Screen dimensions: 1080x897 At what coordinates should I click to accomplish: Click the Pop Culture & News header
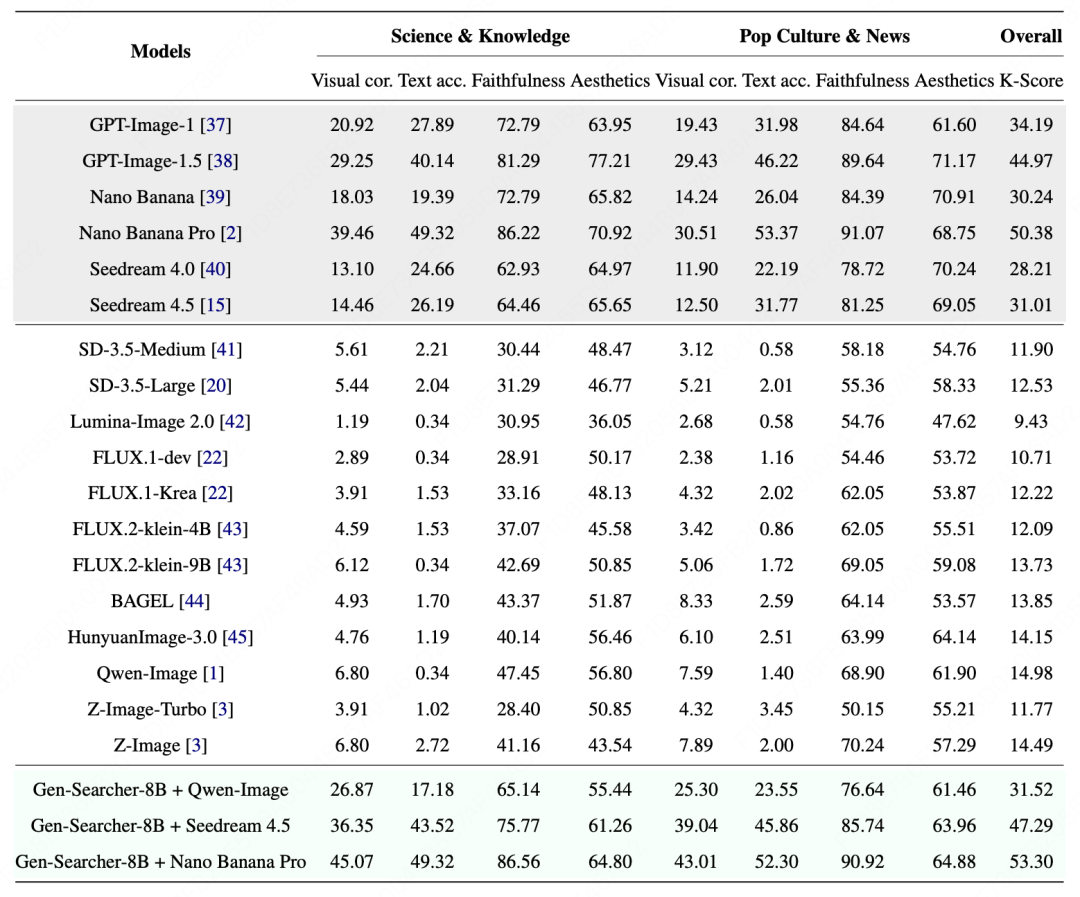tap(824, 37)
